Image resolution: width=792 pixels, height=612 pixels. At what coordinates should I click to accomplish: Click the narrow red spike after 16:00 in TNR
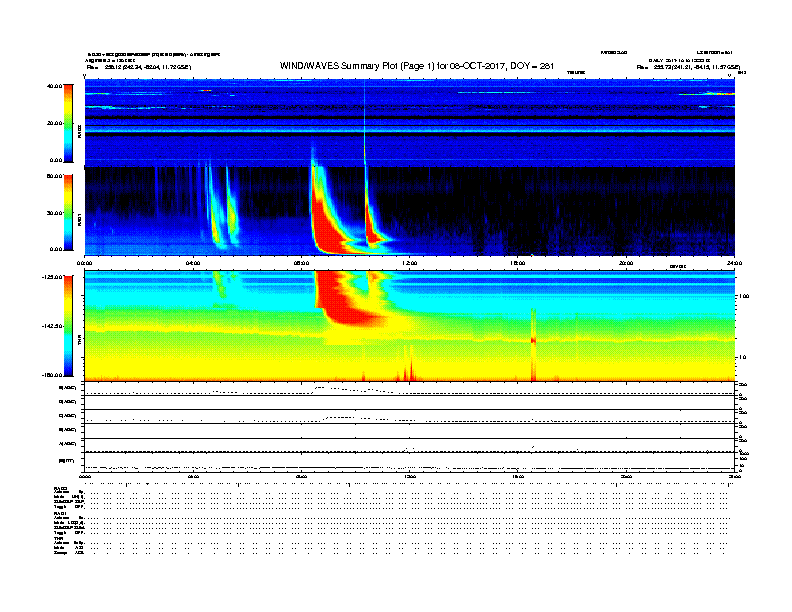[533, 343]
